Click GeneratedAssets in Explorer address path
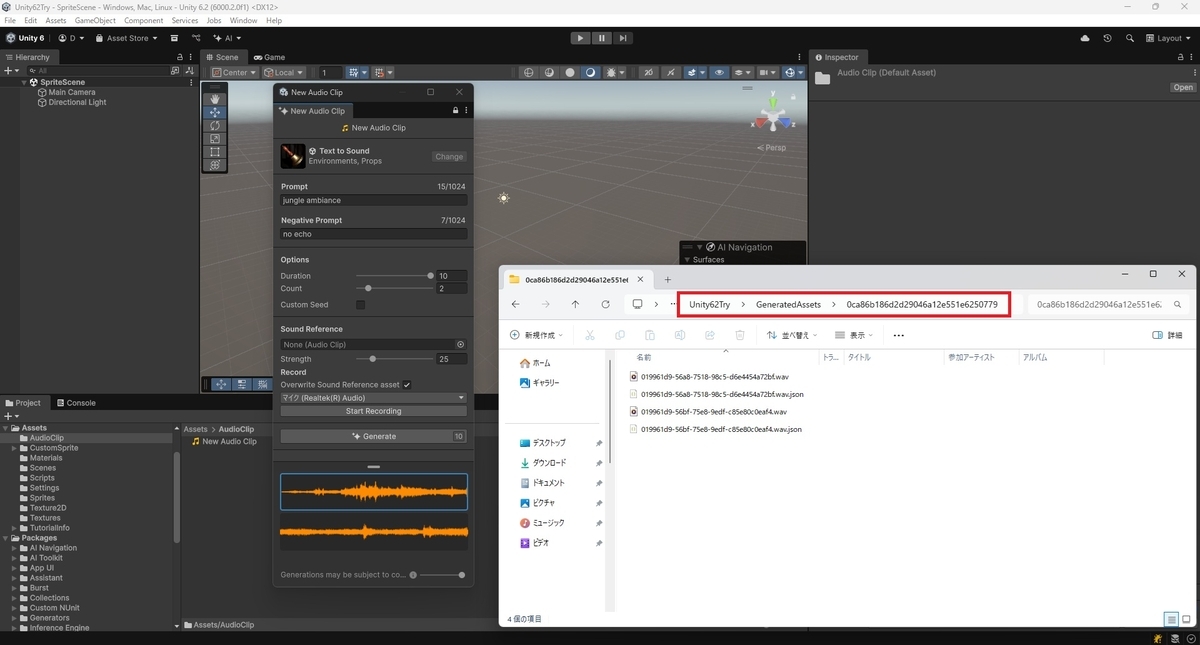This screenshot has height=645, width=1200. [788, 304]
